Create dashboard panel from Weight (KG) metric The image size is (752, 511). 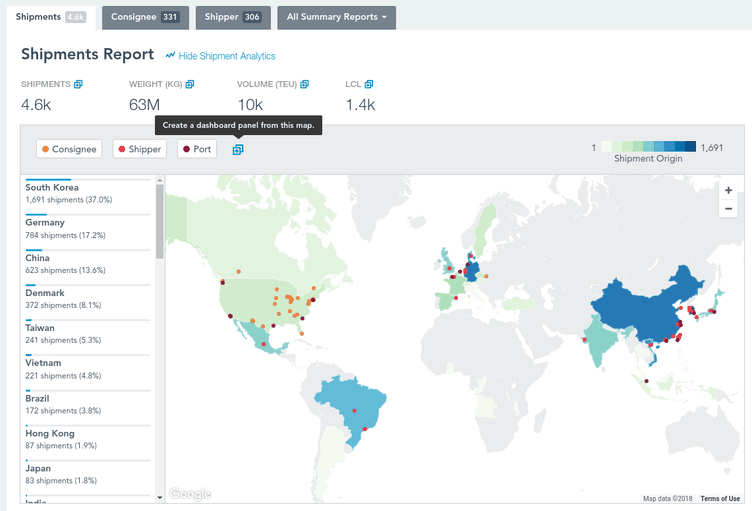coord(189,84)
